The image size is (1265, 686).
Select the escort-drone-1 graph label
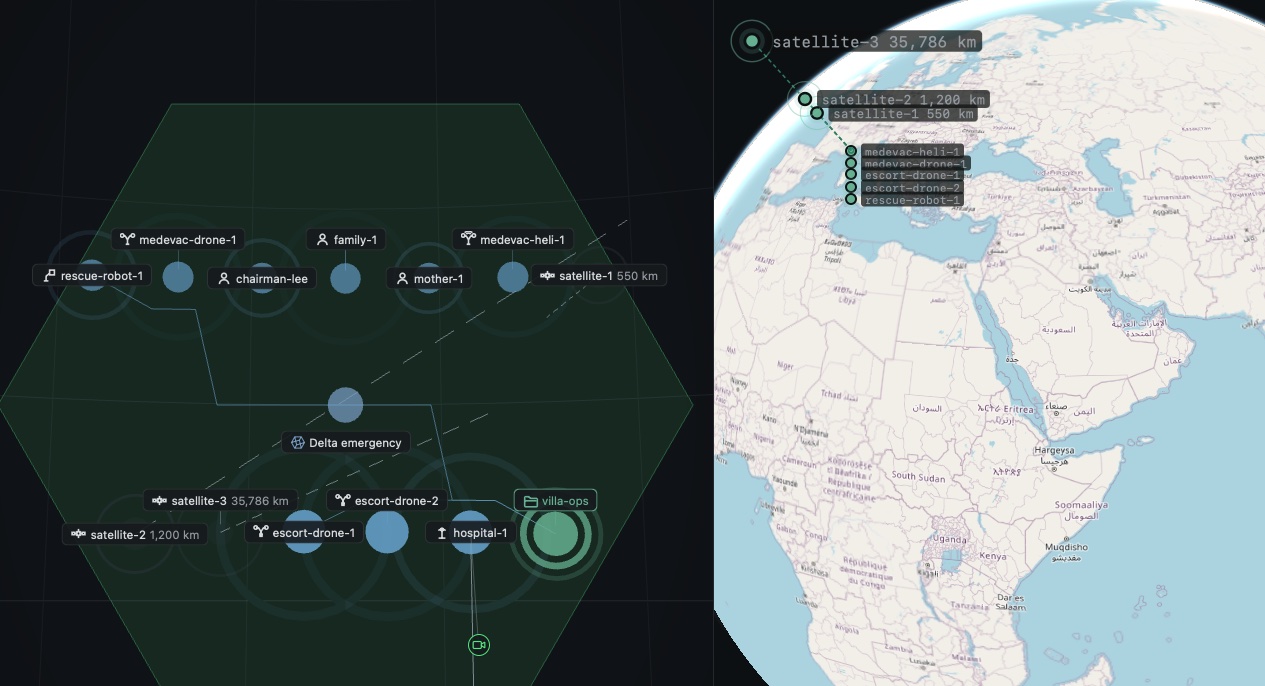point(304,533)
